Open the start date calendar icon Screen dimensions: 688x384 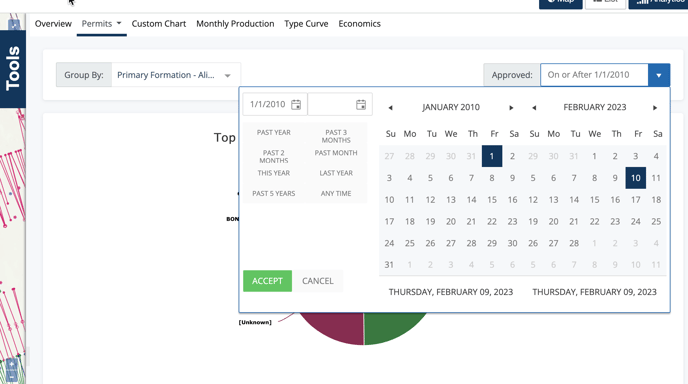click(x=296, y=104)
